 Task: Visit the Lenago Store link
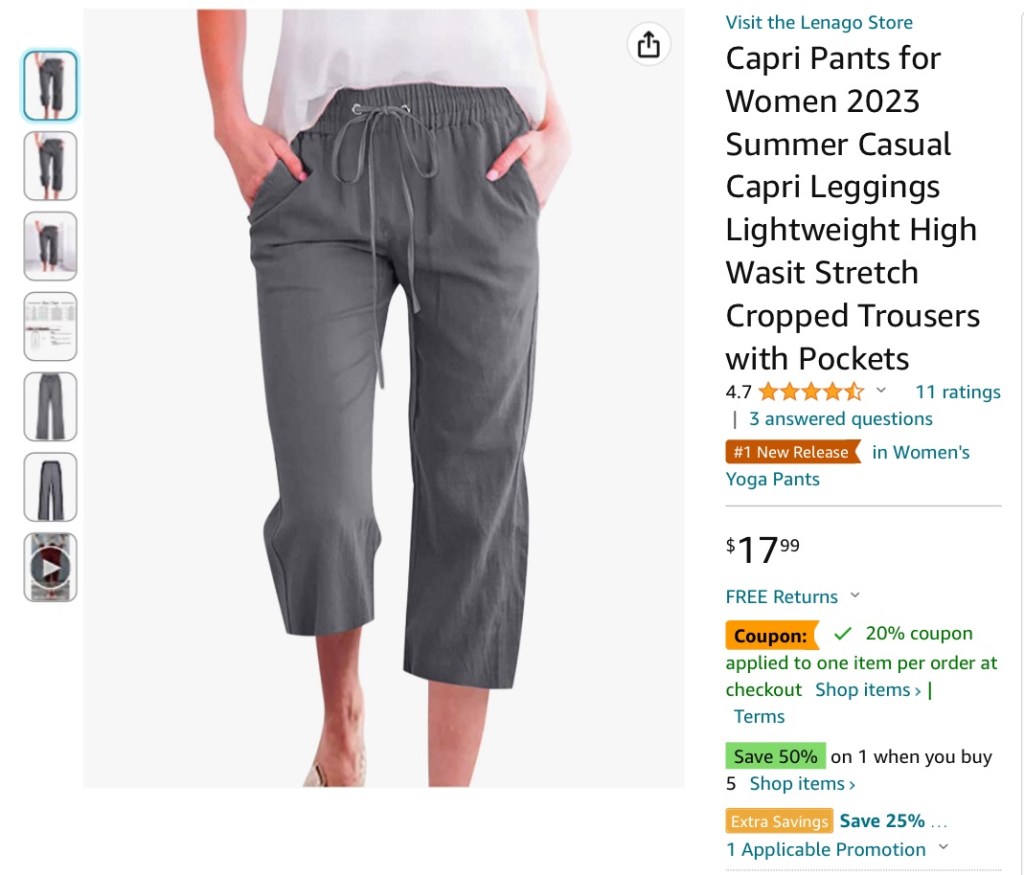coord(819,22)
